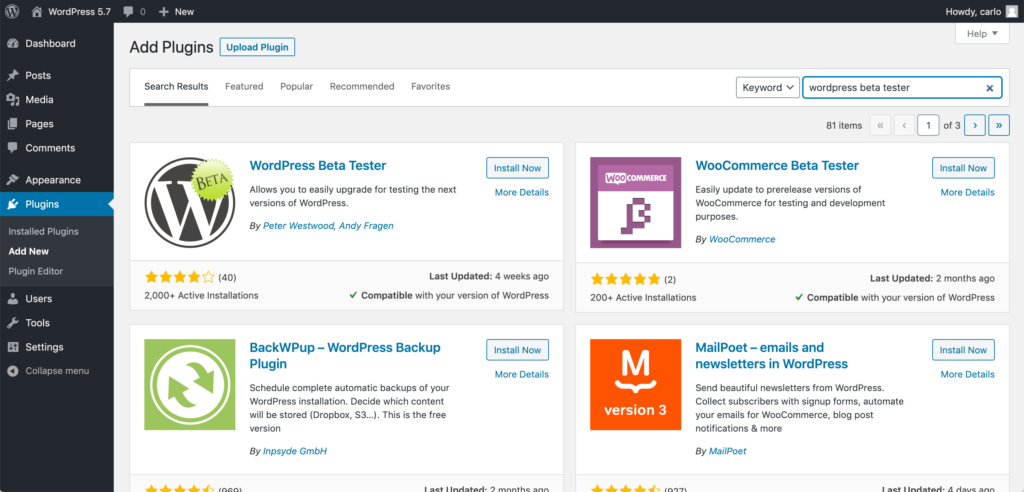This screenshot has height=492, width=1024.
Task: Install MailPoet plugin now
Action: point(963,350)
